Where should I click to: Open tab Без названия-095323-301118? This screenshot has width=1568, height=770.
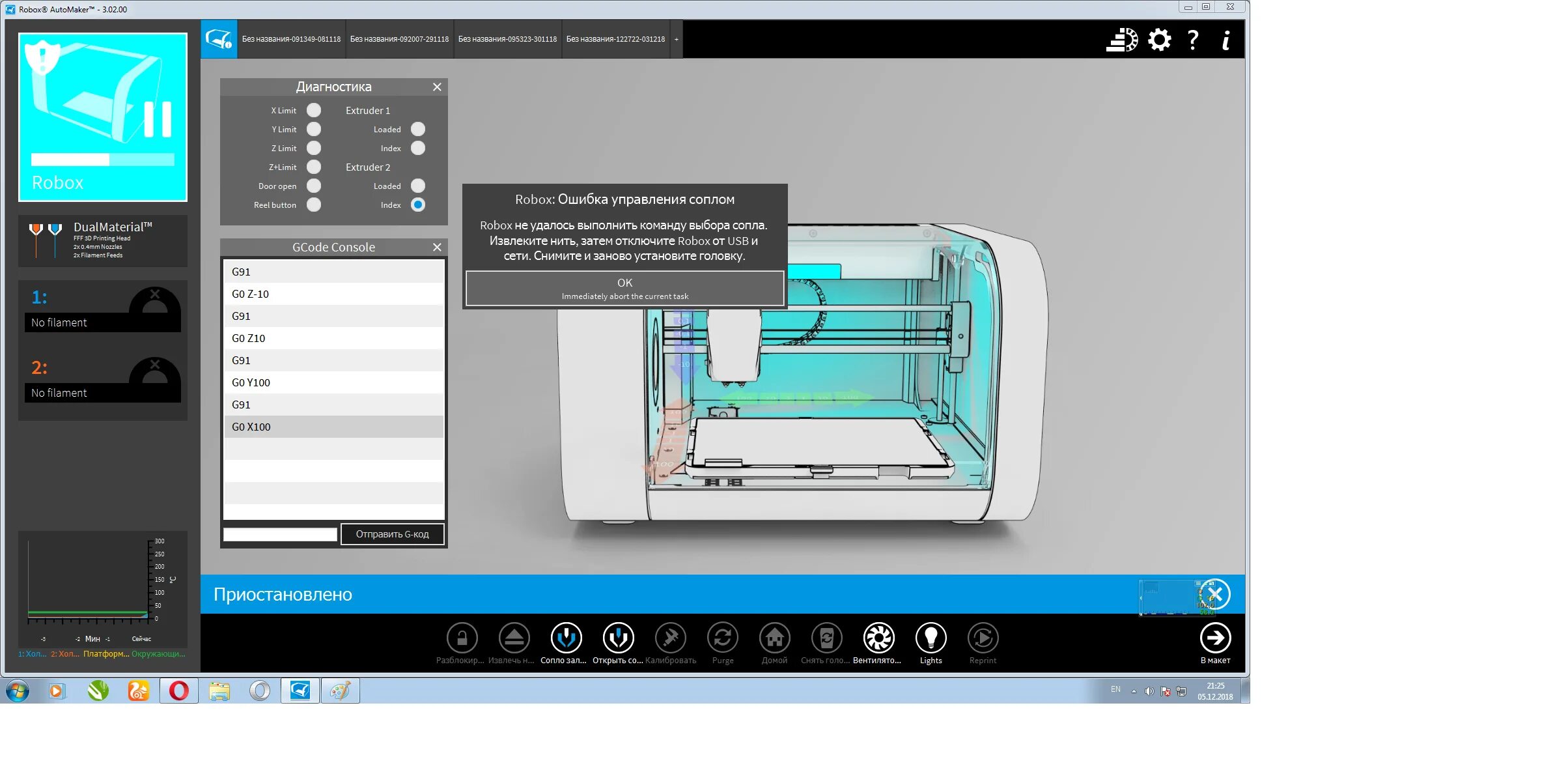[x=507, y=39]
